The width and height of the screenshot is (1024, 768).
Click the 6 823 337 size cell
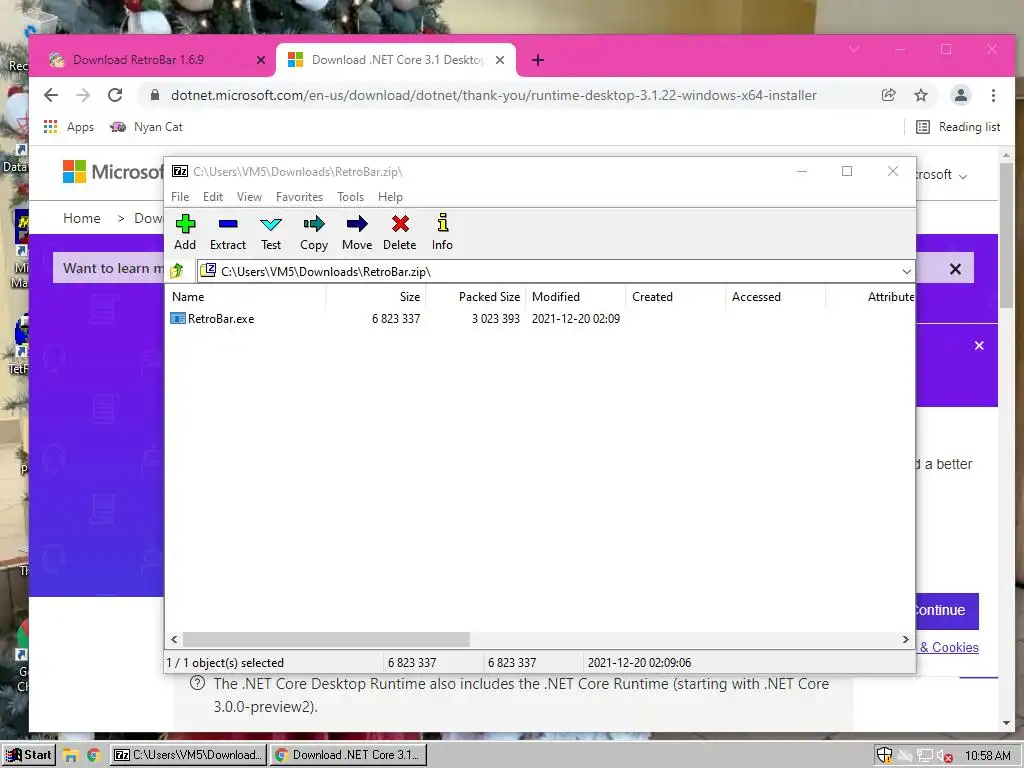396,319
